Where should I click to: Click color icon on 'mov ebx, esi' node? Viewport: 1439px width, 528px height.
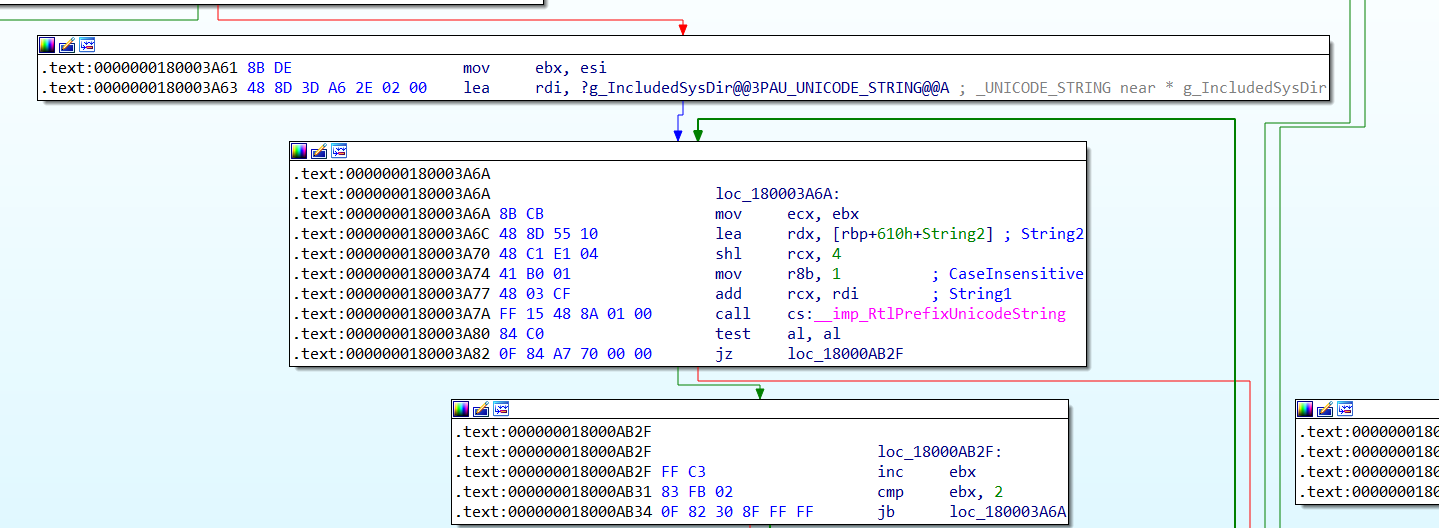[x=47, y=45]
